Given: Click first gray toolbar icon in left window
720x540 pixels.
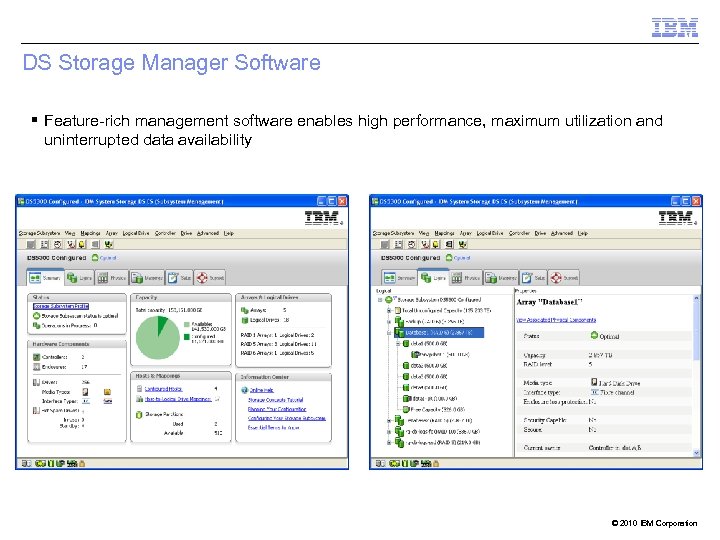Looking at the screenshot, I should pos(31,245).
